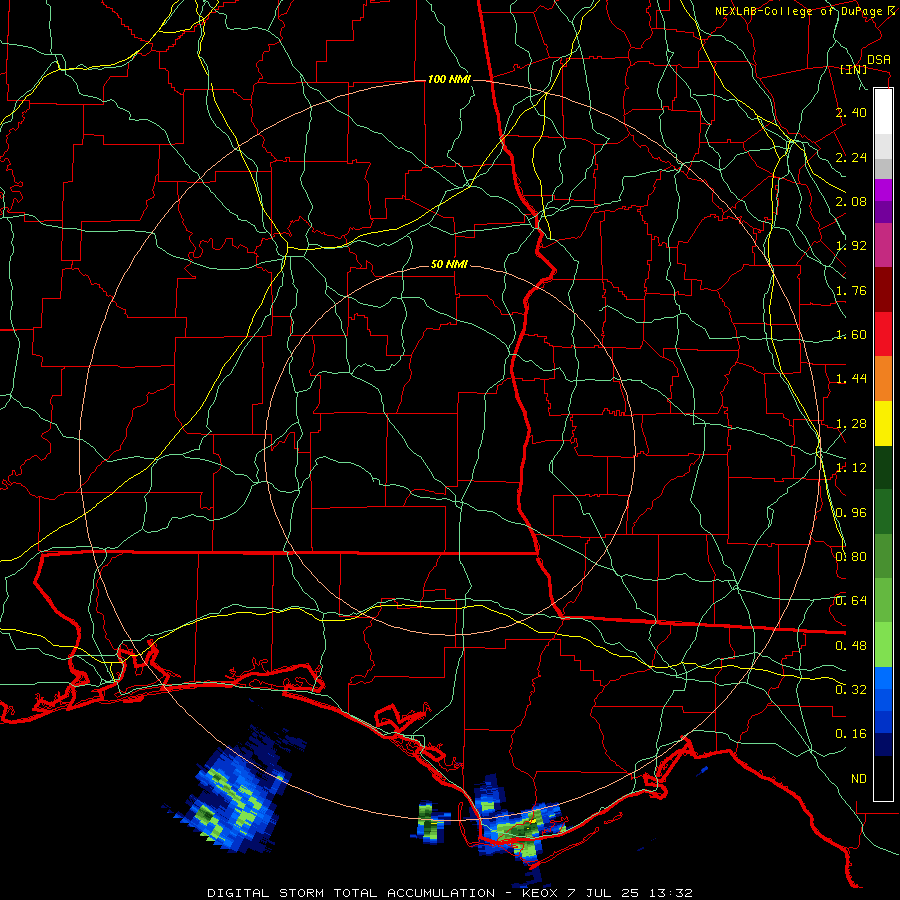Click the 1.60 legend value
The width and height of the screenshot is (900, 900).
851,335
